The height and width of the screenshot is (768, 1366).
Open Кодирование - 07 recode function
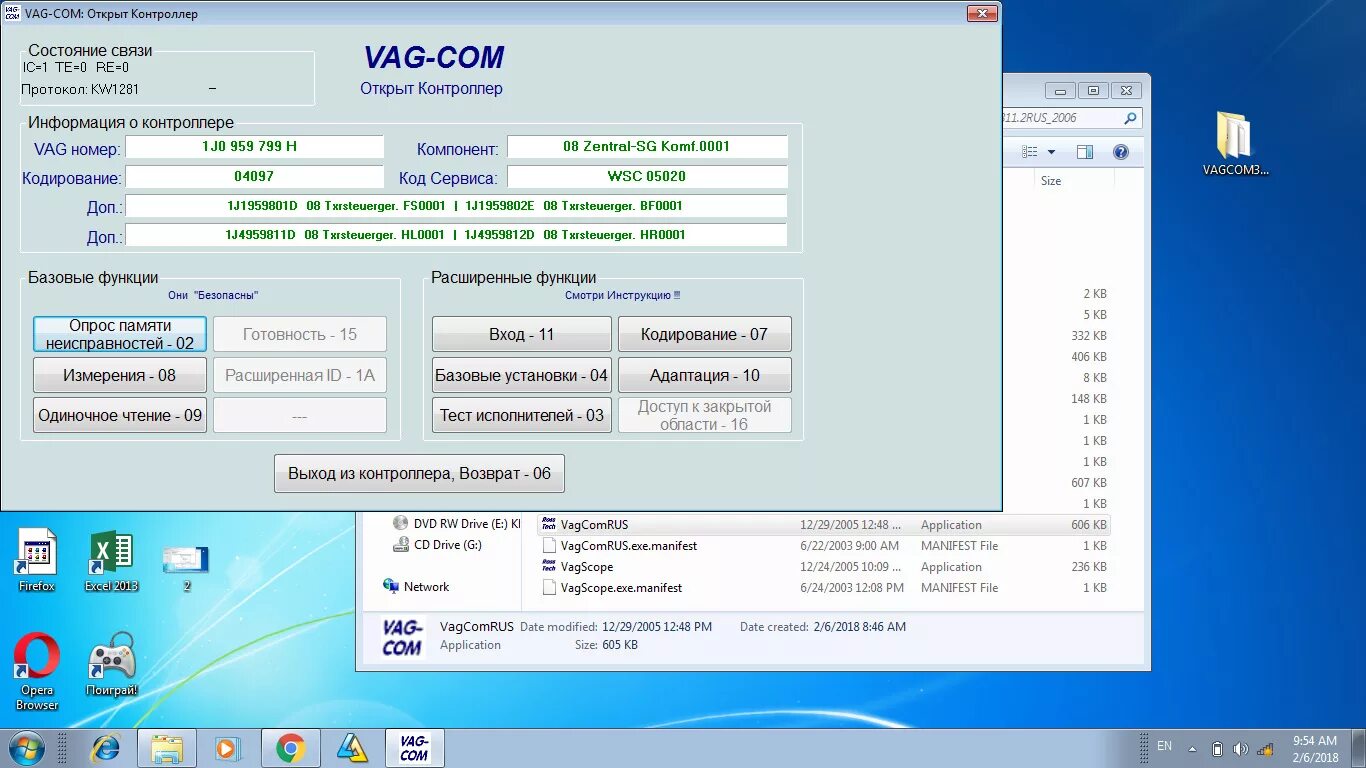(x=705, y=334)
